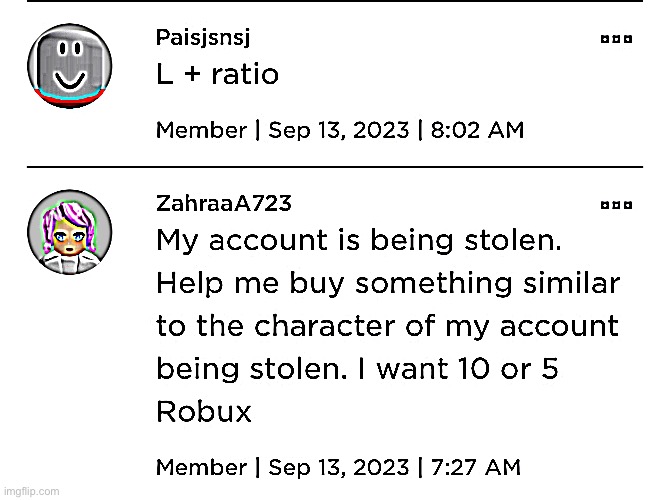This screenshot has height=500, width=669.
Task: Open the options menu on Paisjsnsj's comment
Action: [615, 40]
